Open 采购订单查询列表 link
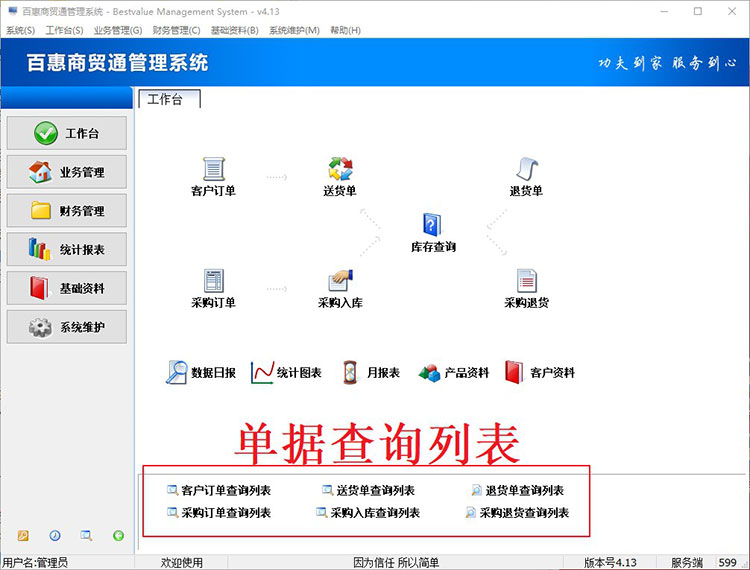Viewport: 750px width, 570px height. point(219,513)
